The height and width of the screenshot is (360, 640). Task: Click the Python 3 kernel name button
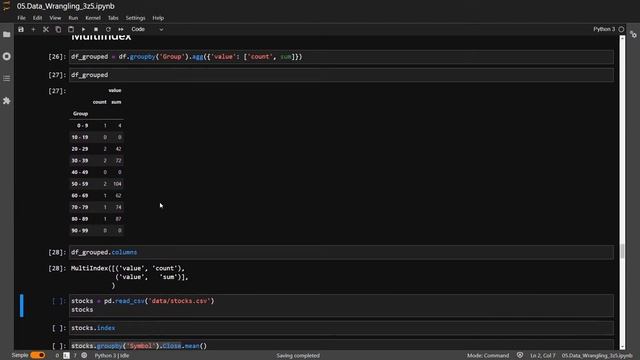pos(604,29)
